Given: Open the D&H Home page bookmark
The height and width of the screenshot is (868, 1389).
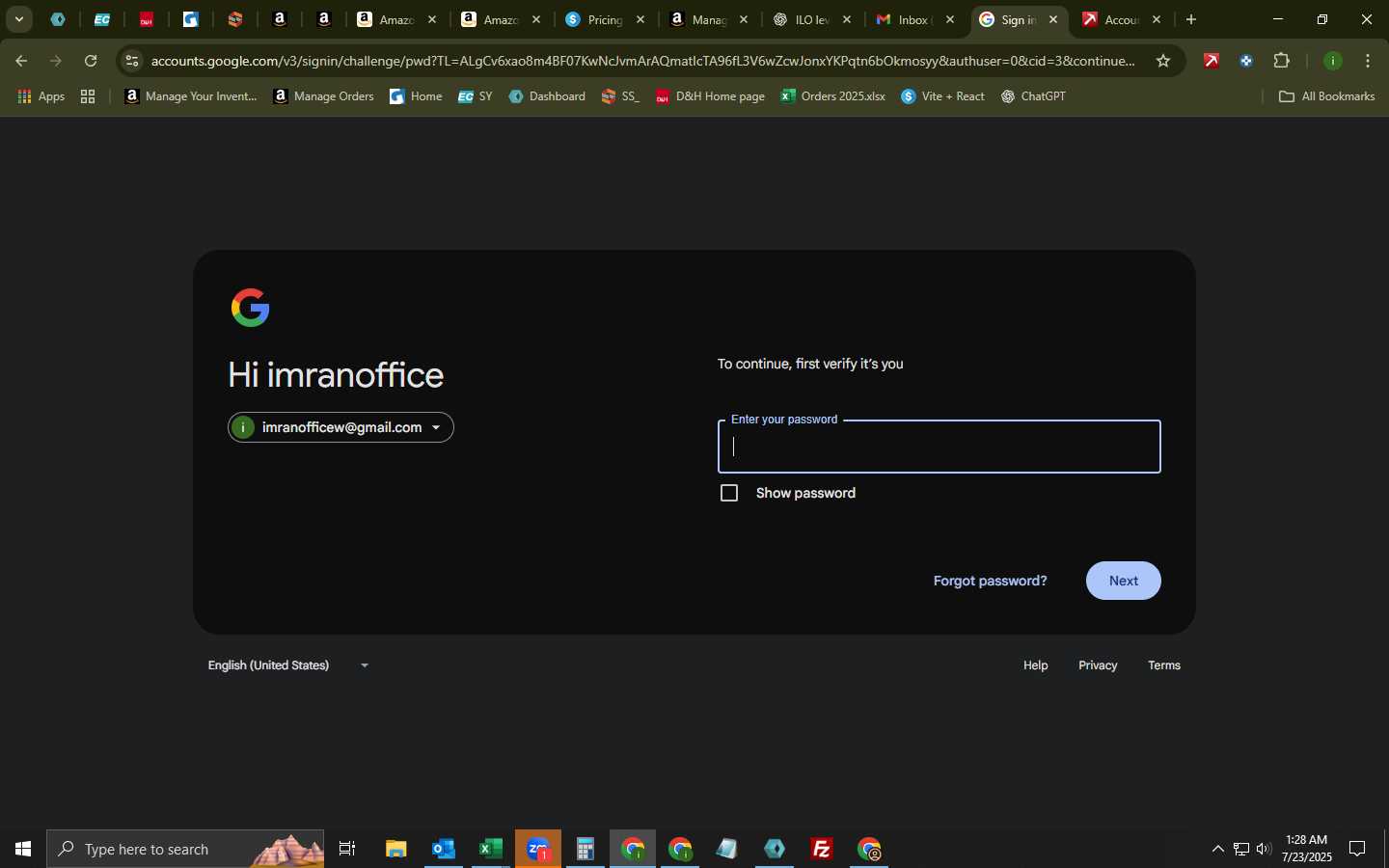Looking at the screenshot, I should pos(710,96).
